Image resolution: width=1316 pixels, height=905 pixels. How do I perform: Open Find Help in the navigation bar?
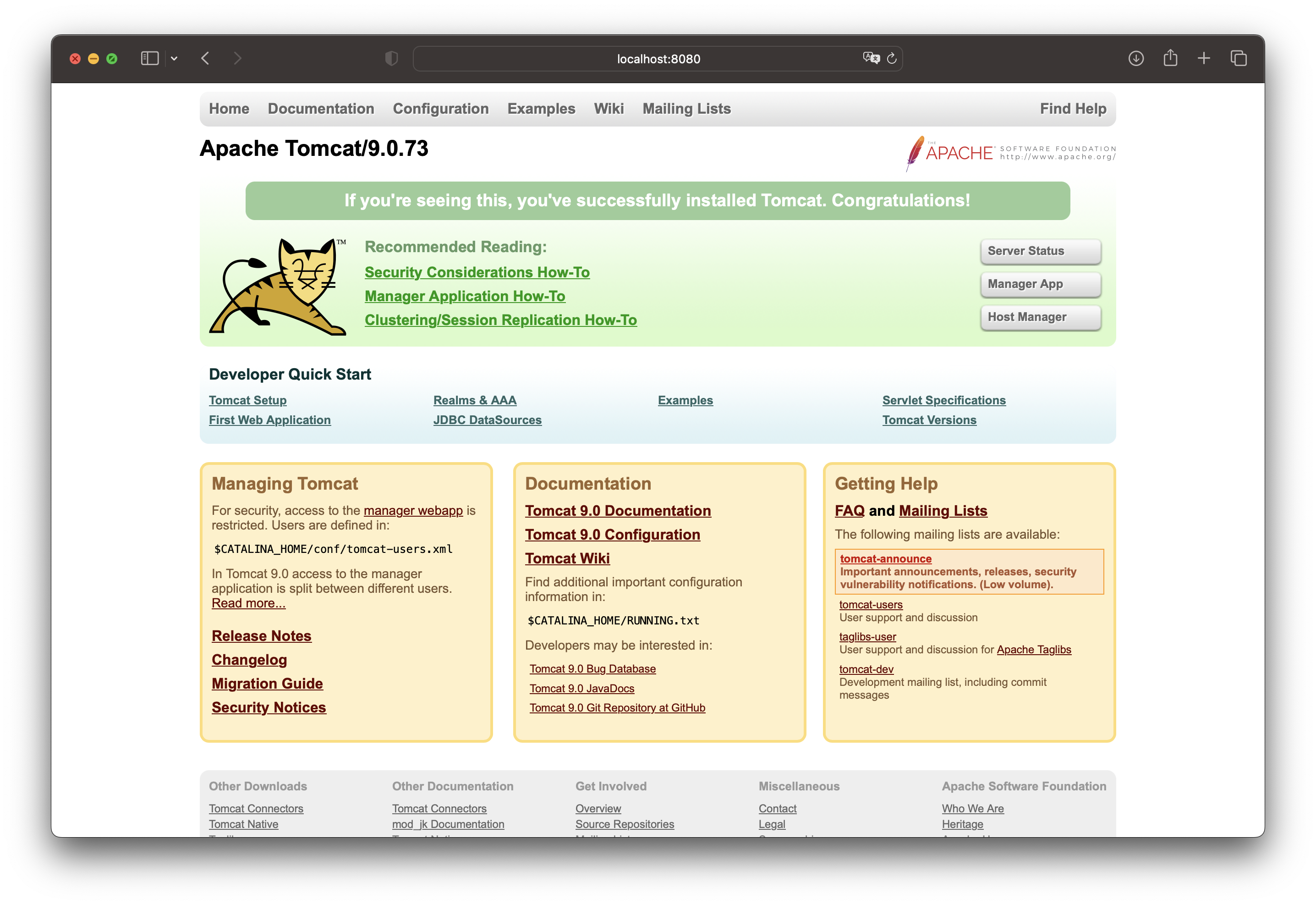(x=1072, y=108)
